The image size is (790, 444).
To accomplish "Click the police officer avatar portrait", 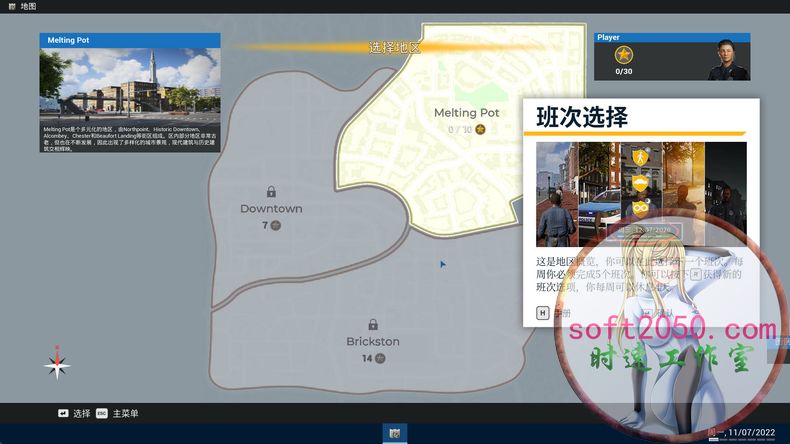I will [x=727, y=60].
